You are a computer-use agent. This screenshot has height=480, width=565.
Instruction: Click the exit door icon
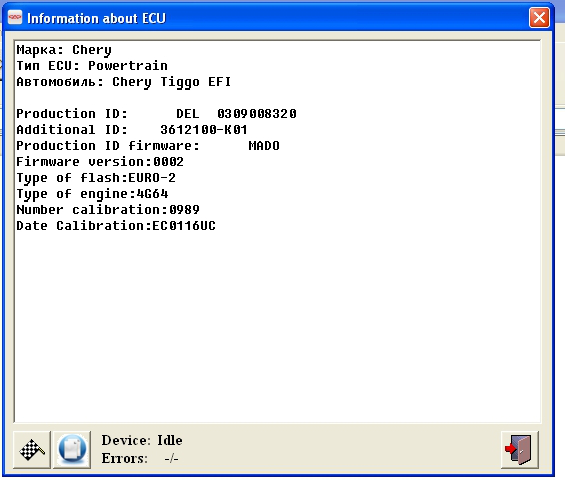pyautogui.click(x=520, y=450)
